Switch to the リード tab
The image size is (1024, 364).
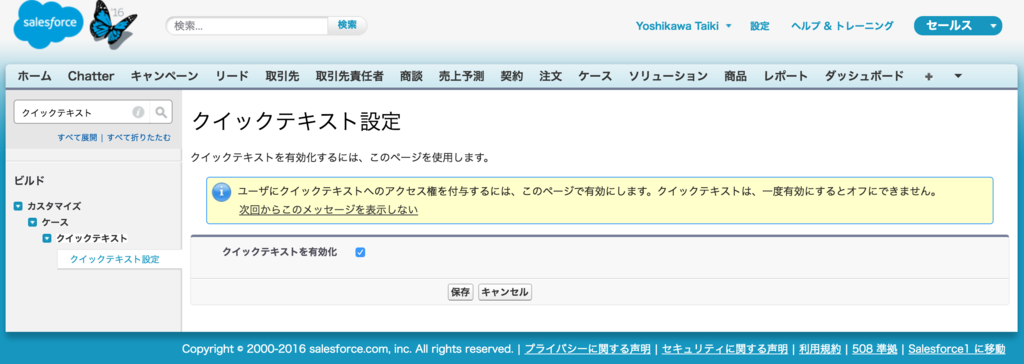232,76
